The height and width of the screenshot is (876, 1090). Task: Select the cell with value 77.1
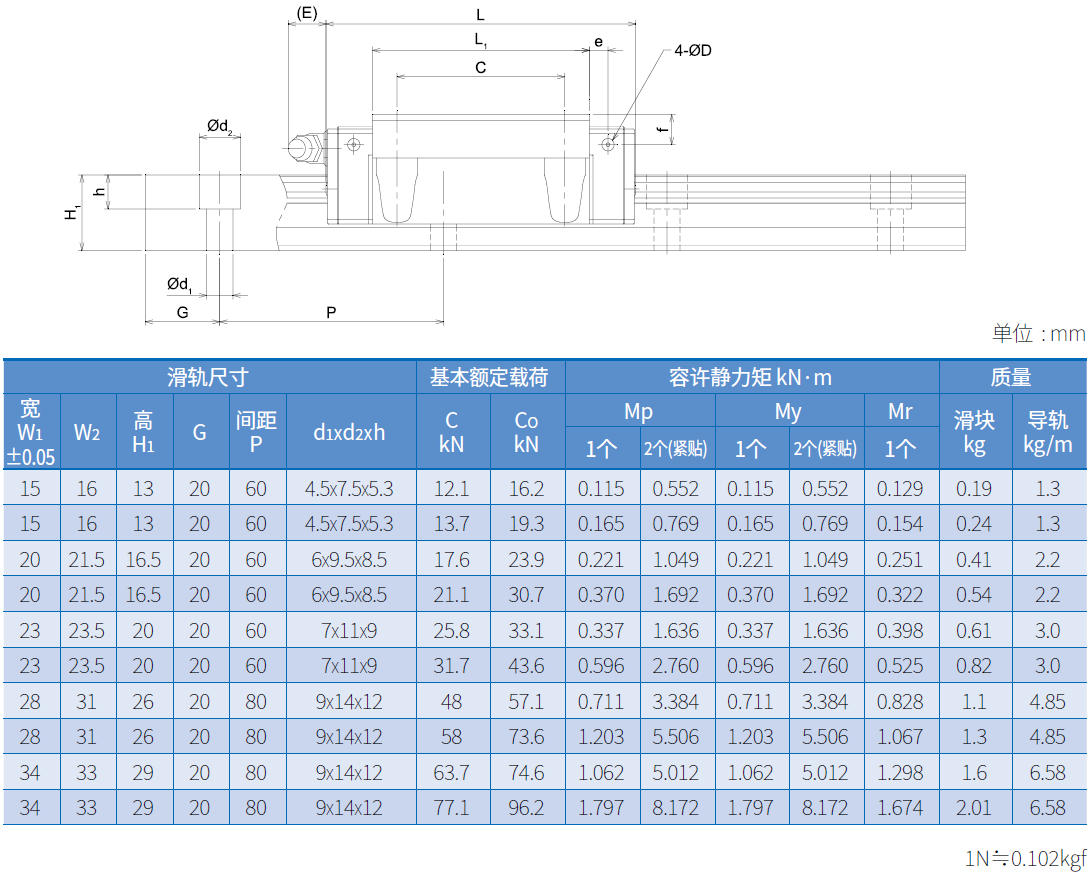click(451, 808)
